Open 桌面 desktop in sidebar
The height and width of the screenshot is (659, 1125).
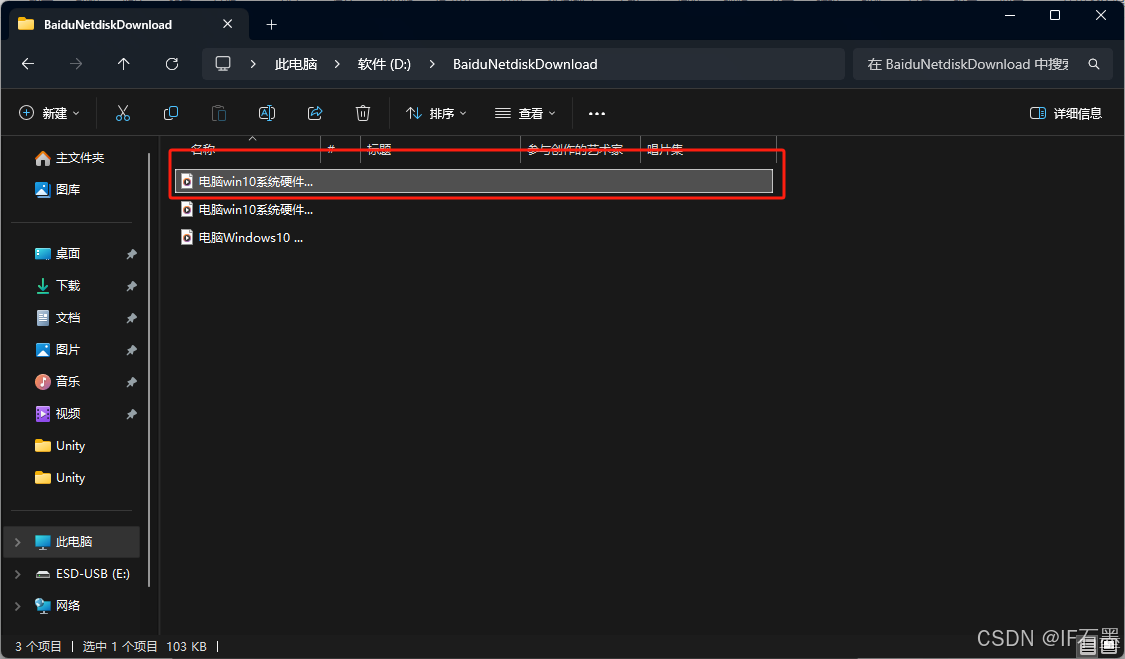[57, 253]
